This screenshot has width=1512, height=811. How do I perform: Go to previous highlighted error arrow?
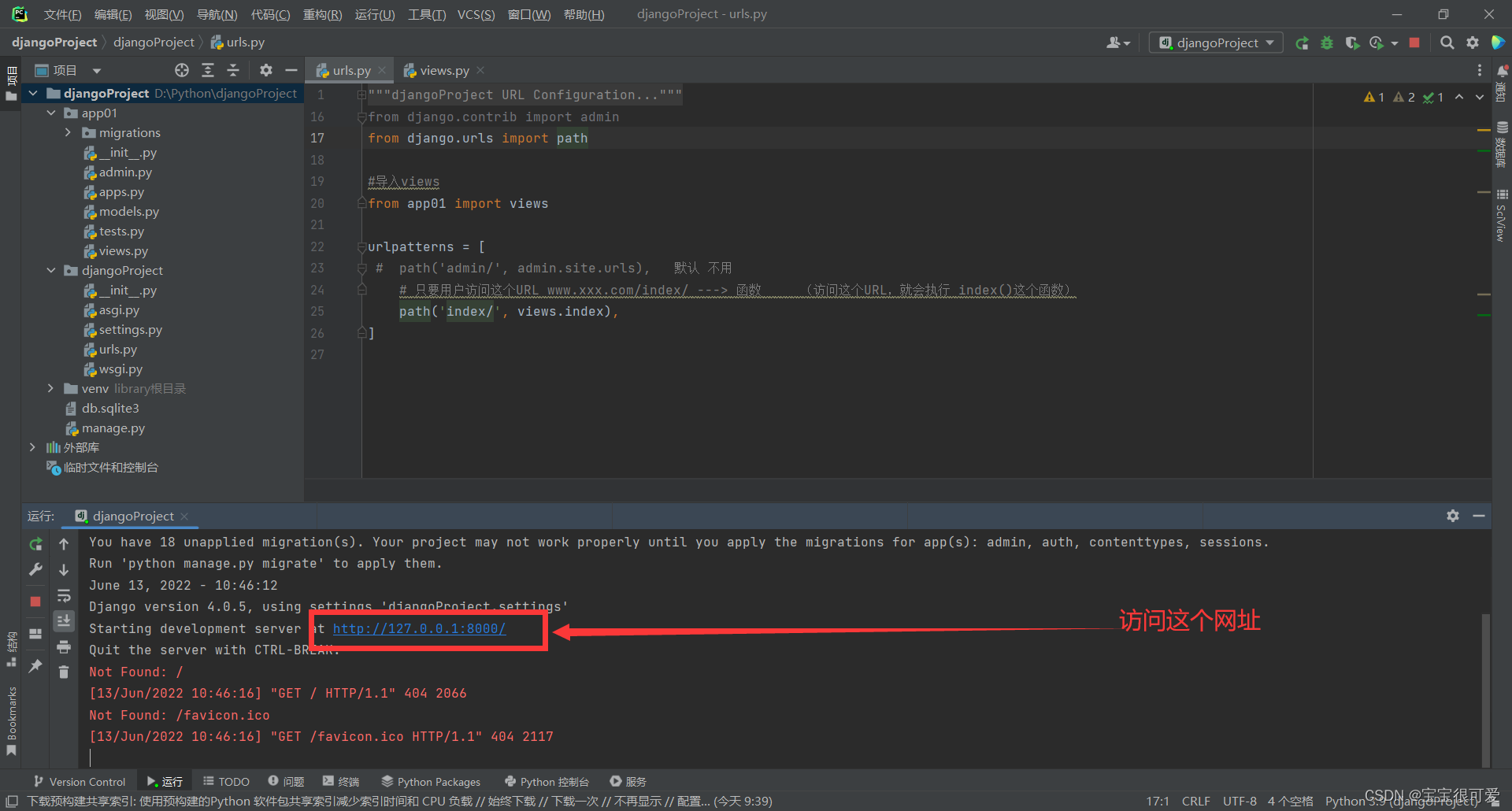pos(1459,97)
